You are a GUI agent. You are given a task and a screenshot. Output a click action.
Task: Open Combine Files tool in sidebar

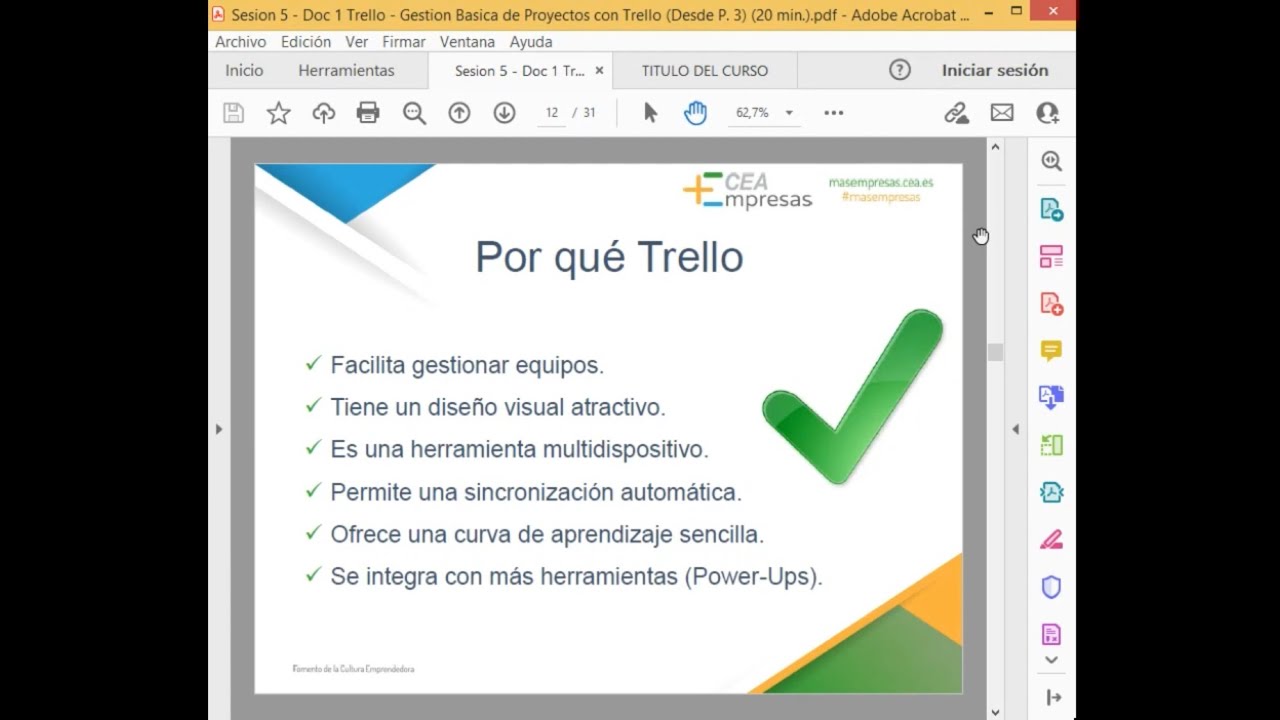pyautogui.click(x=1051, y=397)
